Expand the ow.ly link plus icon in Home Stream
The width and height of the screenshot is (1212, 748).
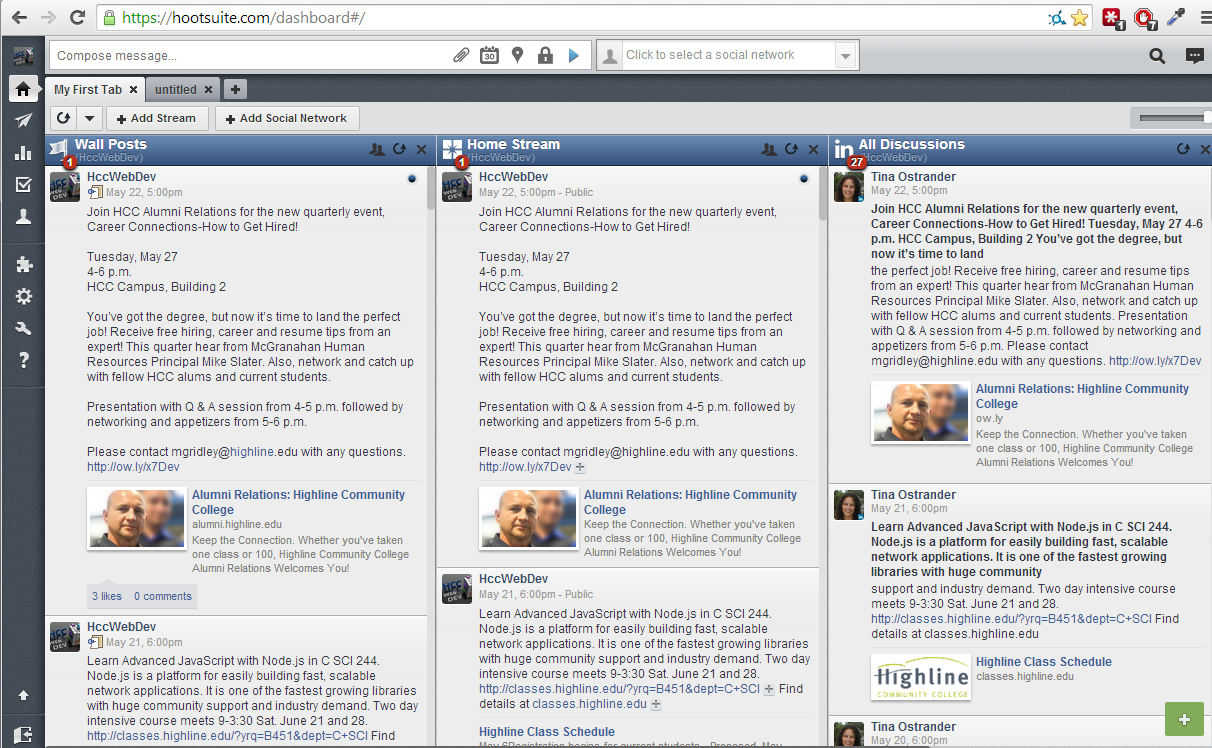581,468
